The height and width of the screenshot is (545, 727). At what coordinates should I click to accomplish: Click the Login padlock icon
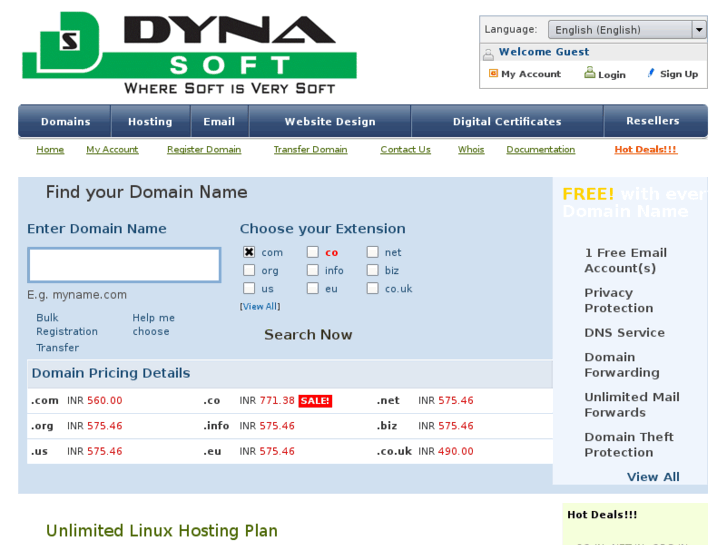[589, 72]
